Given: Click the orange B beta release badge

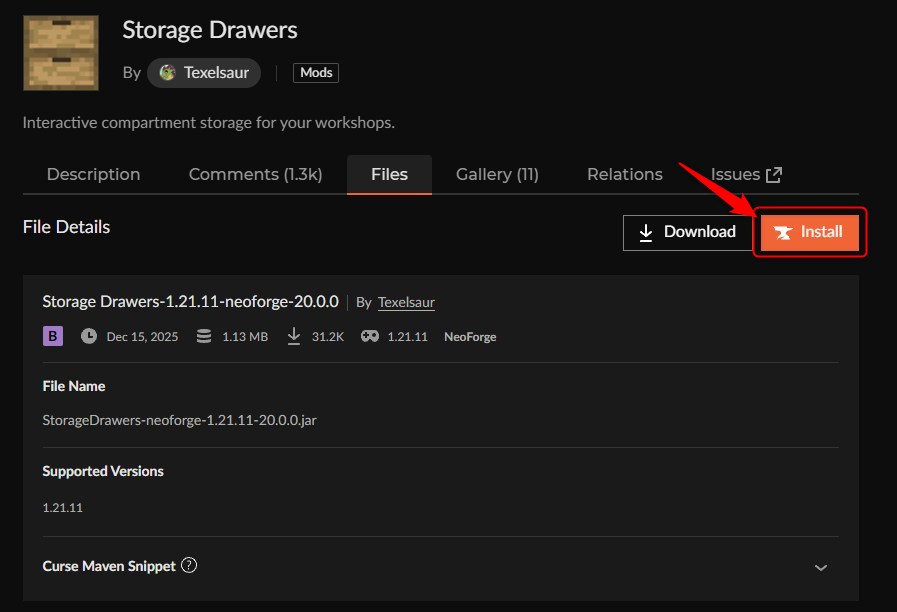Looking at the screenshot, I should click(51, 336).
